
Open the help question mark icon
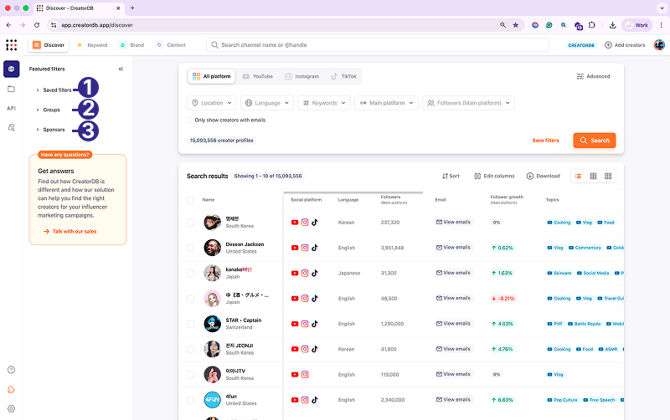tap(11, 370)
